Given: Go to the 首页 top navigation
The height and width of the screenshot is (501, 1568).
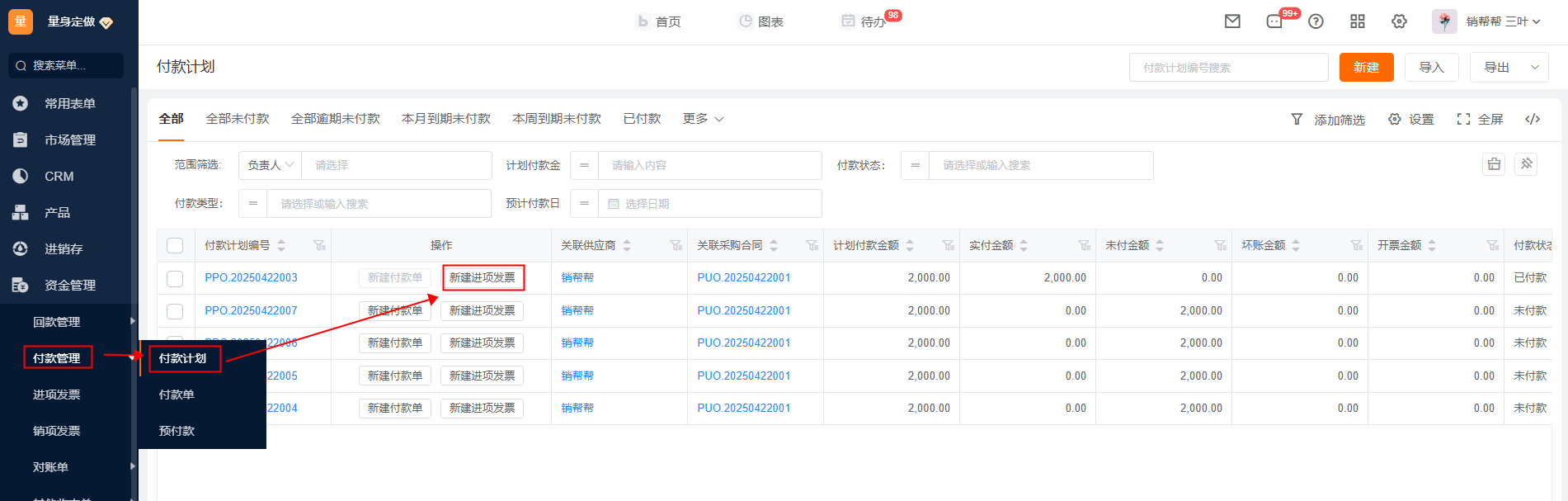Looking at the screenshot, I should (x=659, y=21).
